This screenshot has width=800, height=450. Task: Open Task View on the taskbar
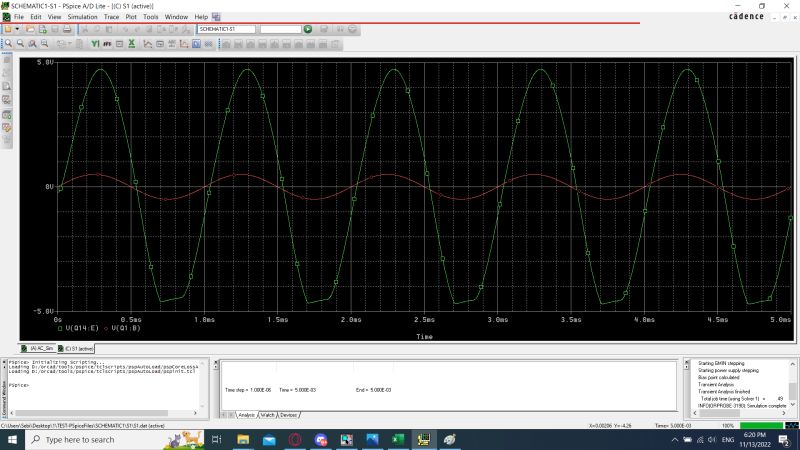216,439
